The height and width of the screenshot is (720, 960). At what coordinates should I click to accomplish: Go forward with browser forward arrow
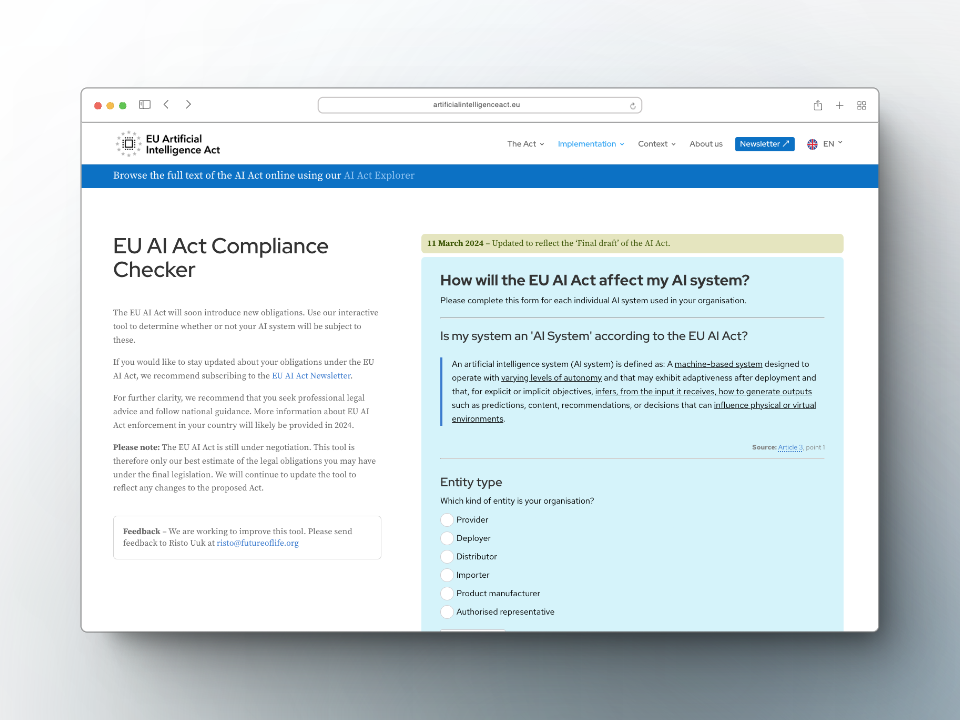[188, 105]
